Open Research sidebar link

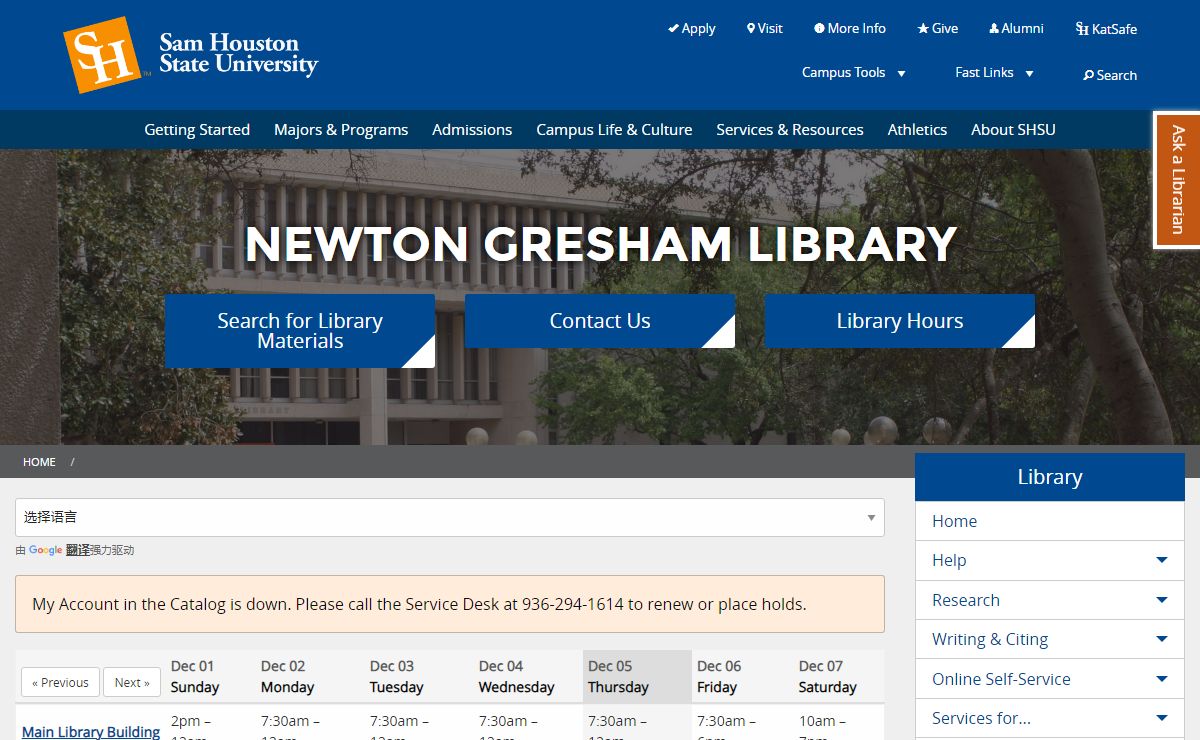(x=965, y=600)
